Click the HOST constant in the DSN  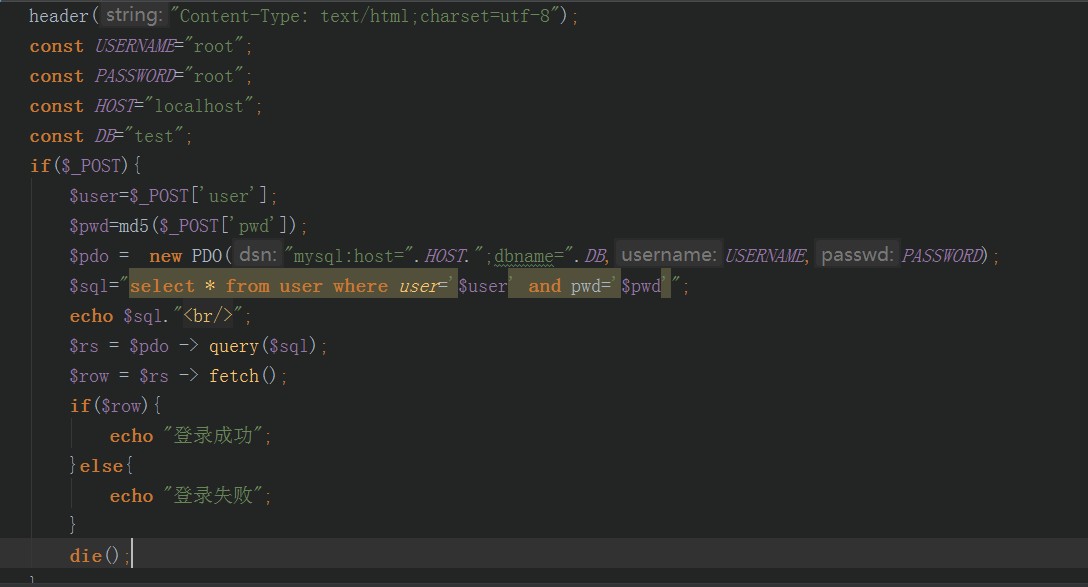pos(445,256)
